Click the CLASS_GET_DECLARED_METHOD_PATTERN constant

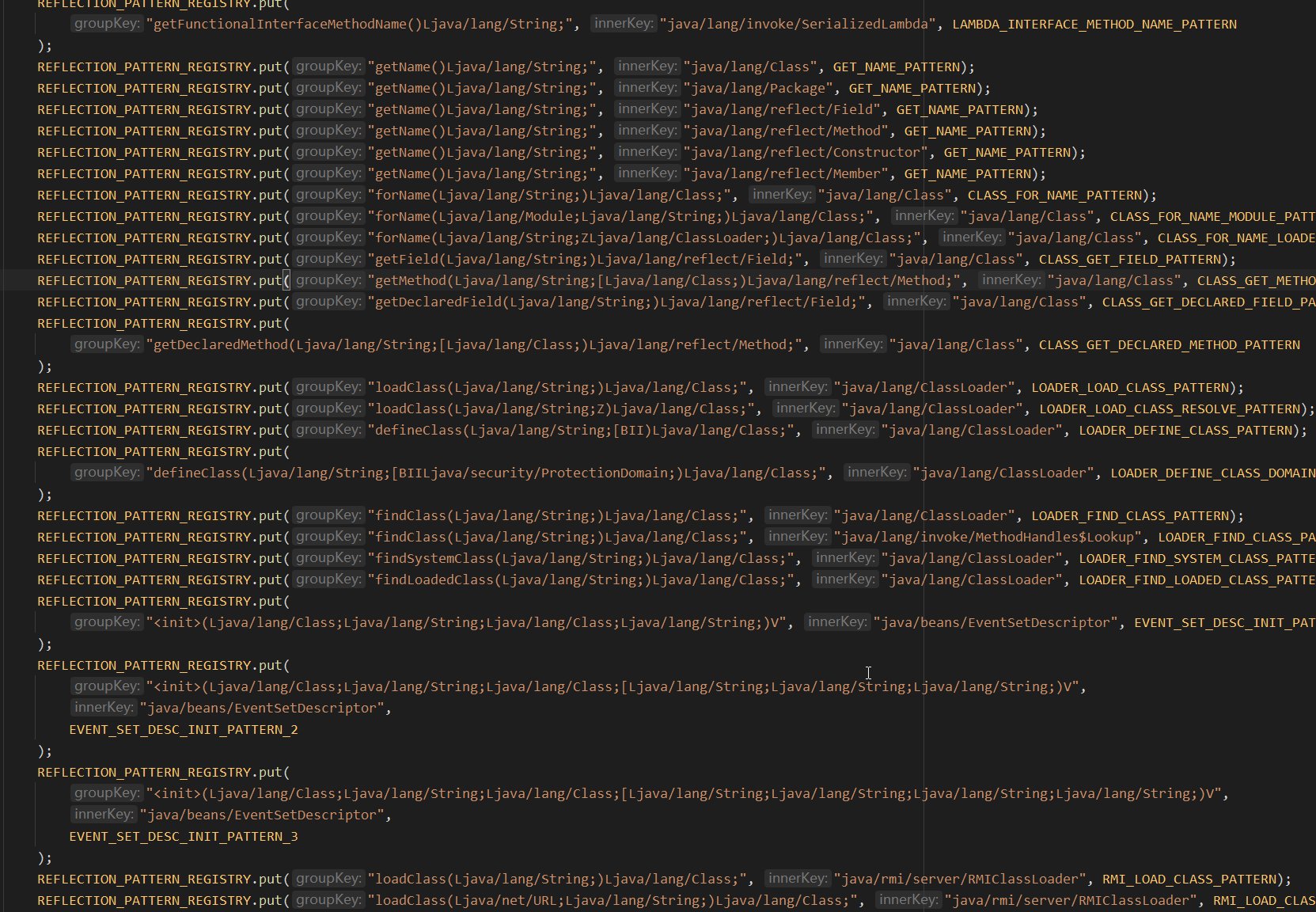(1170, 345)
